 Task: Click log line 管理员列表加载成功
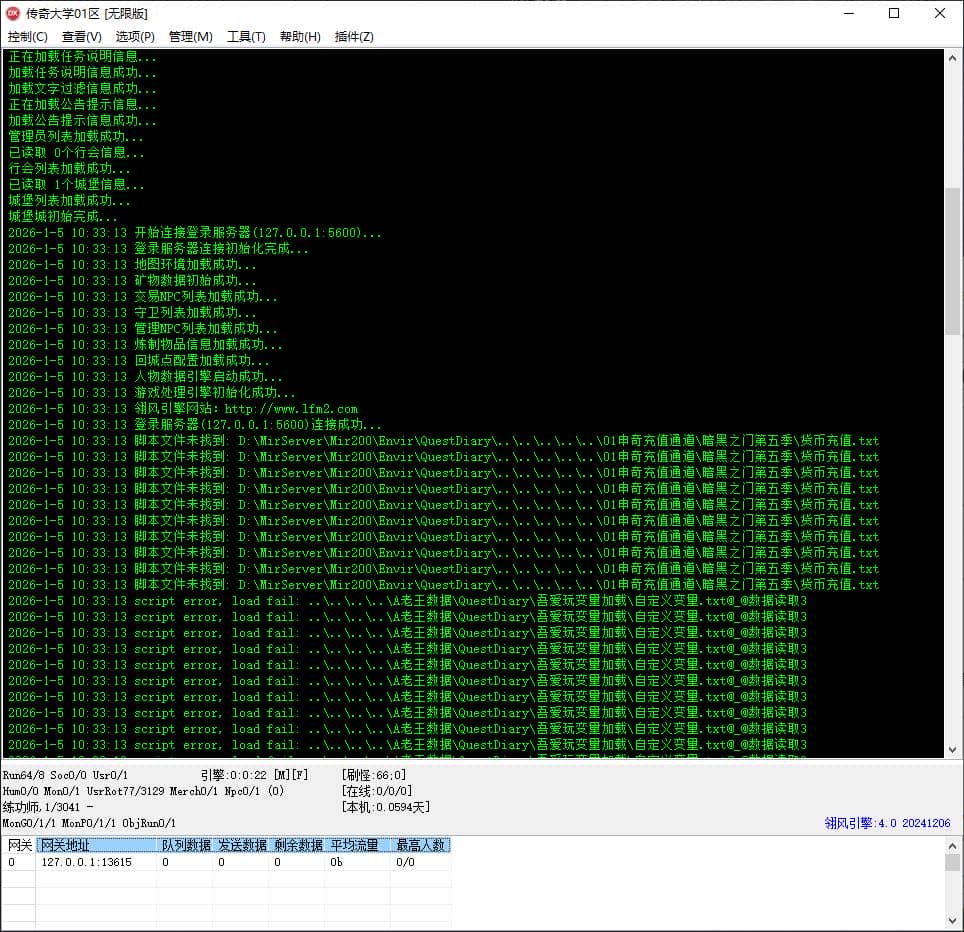click(x=76, y=136)
